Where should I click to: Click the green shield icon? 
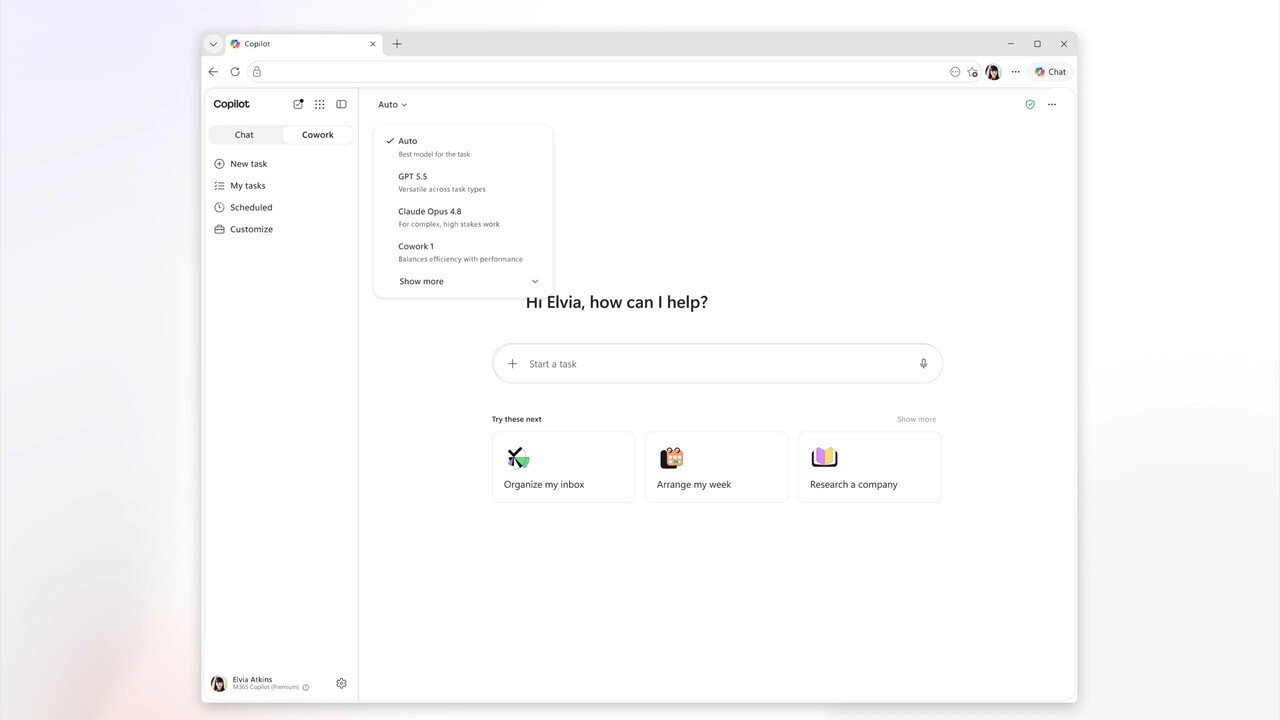pyautogui.click(x=1030, y=104)
